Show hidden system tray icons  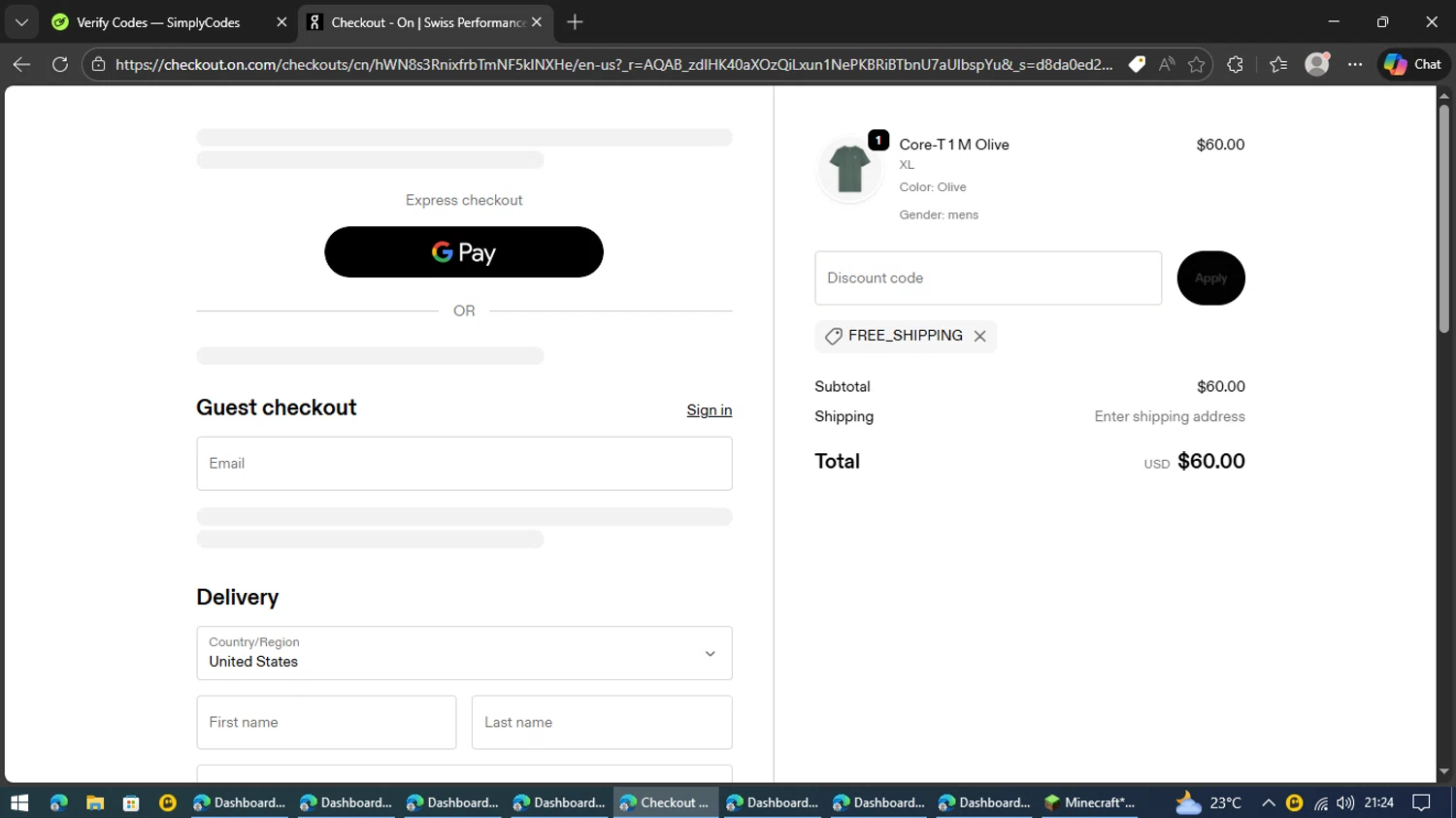click(x=1269, y=802)
